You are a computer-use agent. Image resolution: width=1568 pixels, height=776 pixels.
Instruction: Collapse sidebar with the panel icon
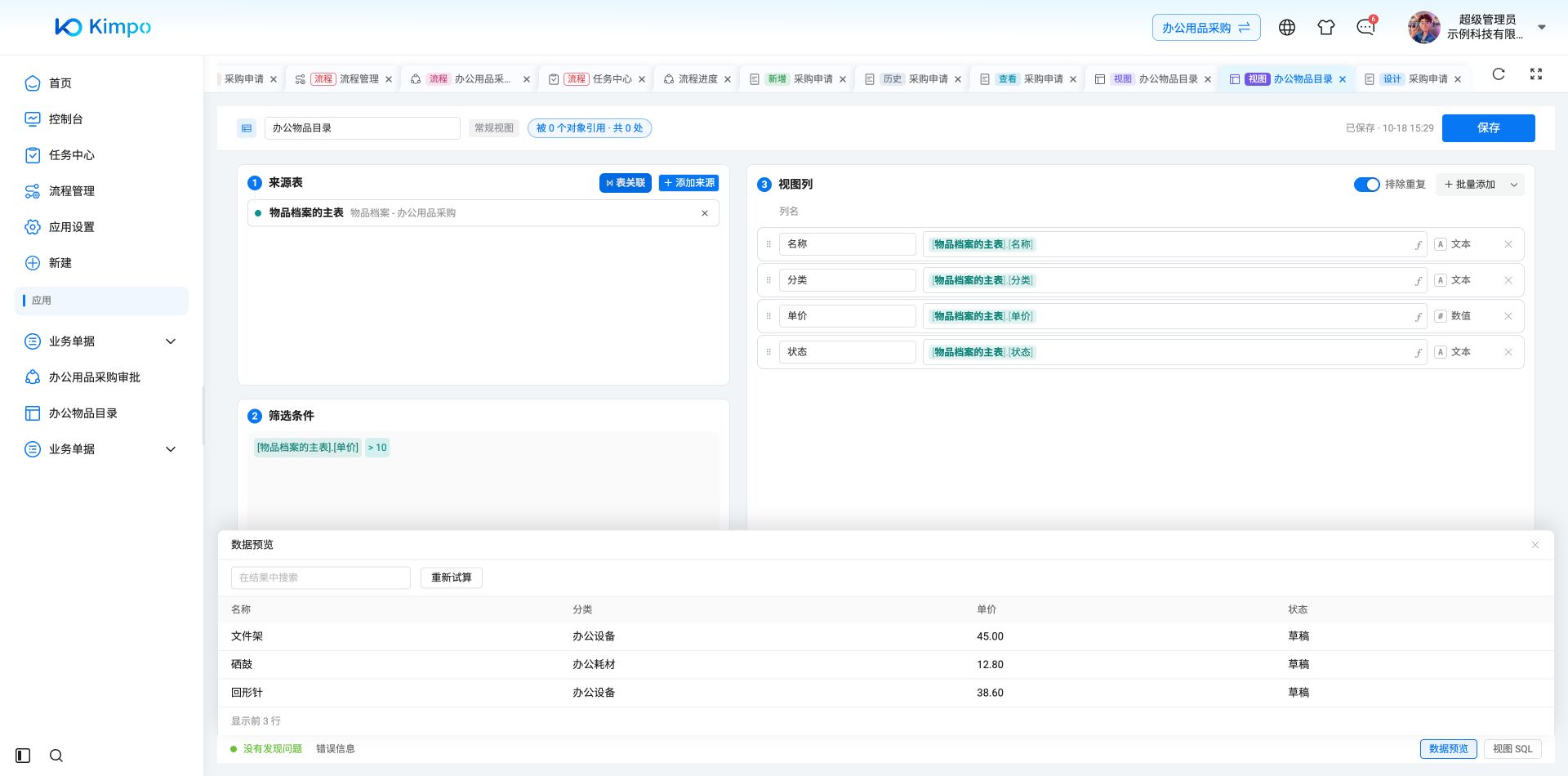(x=23, y=756)
